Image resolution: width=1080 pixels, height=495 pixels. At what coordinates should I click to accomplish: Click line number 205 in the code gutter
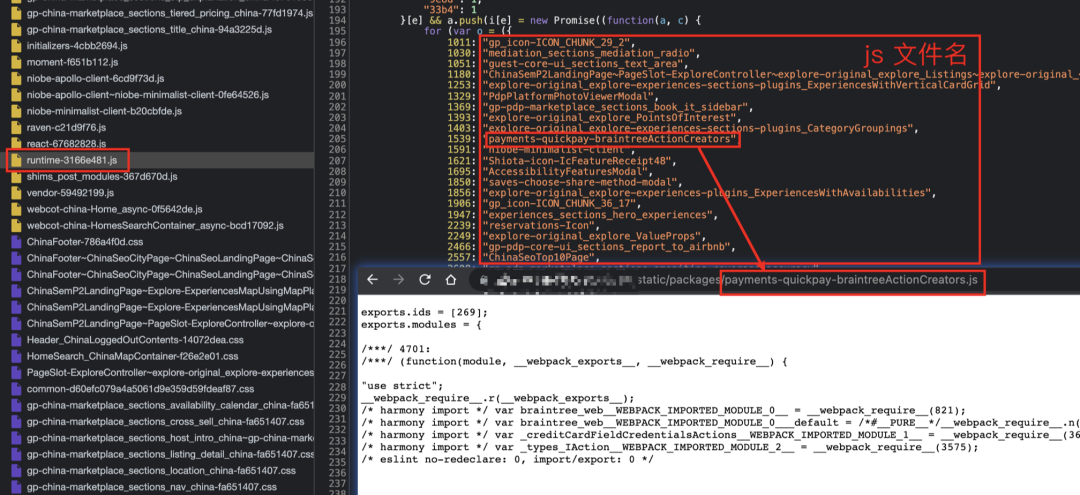pos(337,139)
